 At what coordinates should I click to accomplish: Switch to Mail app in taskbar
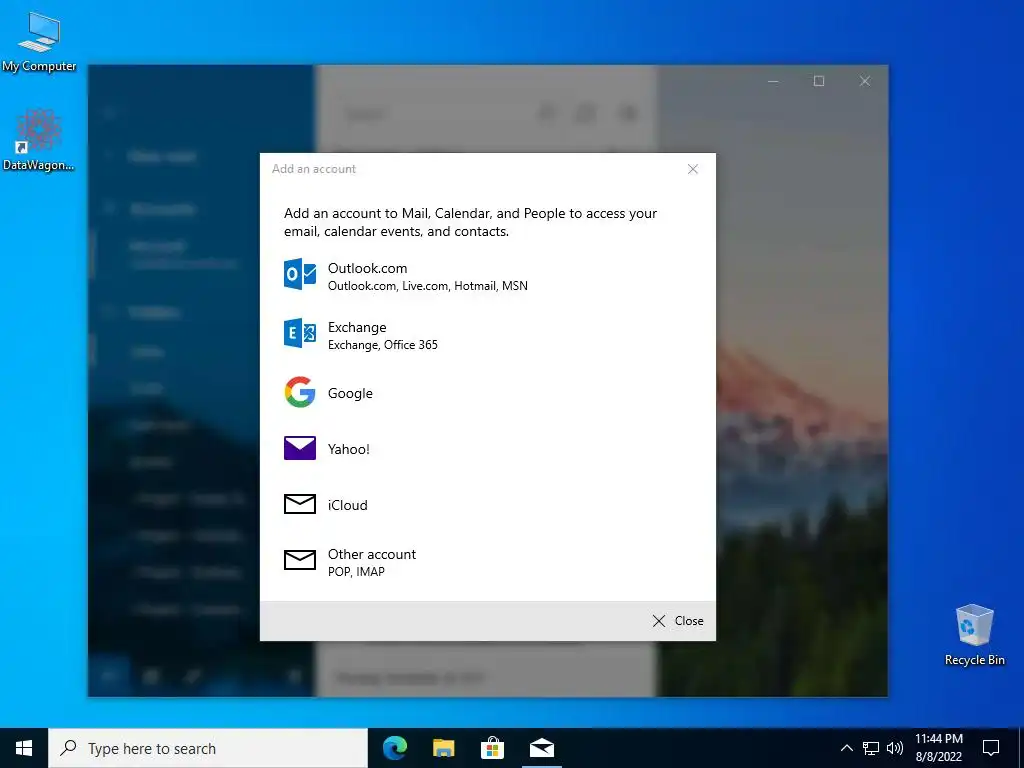tap(541, 748)
